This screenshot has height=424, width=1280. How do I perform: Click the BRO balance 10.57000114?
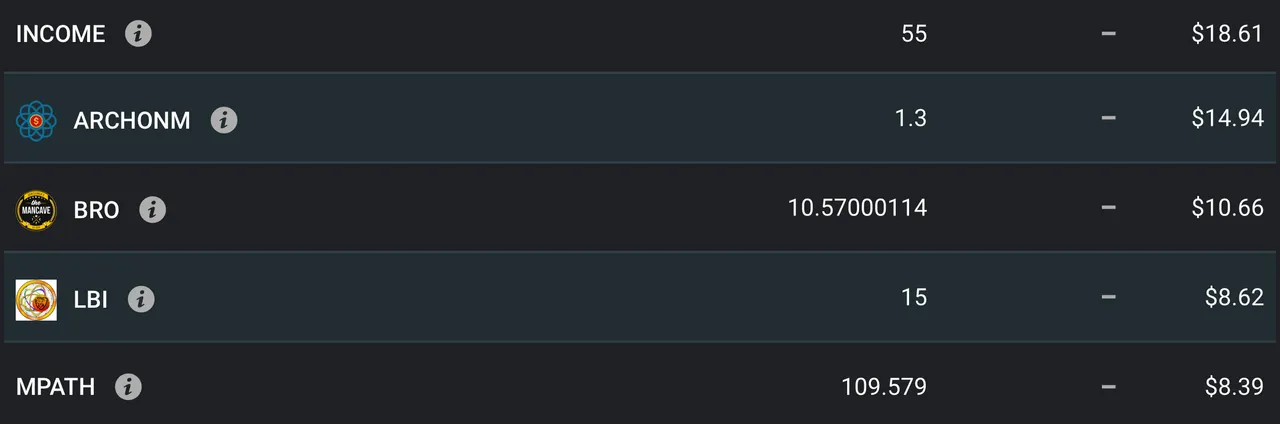click(x=858, y=208)
